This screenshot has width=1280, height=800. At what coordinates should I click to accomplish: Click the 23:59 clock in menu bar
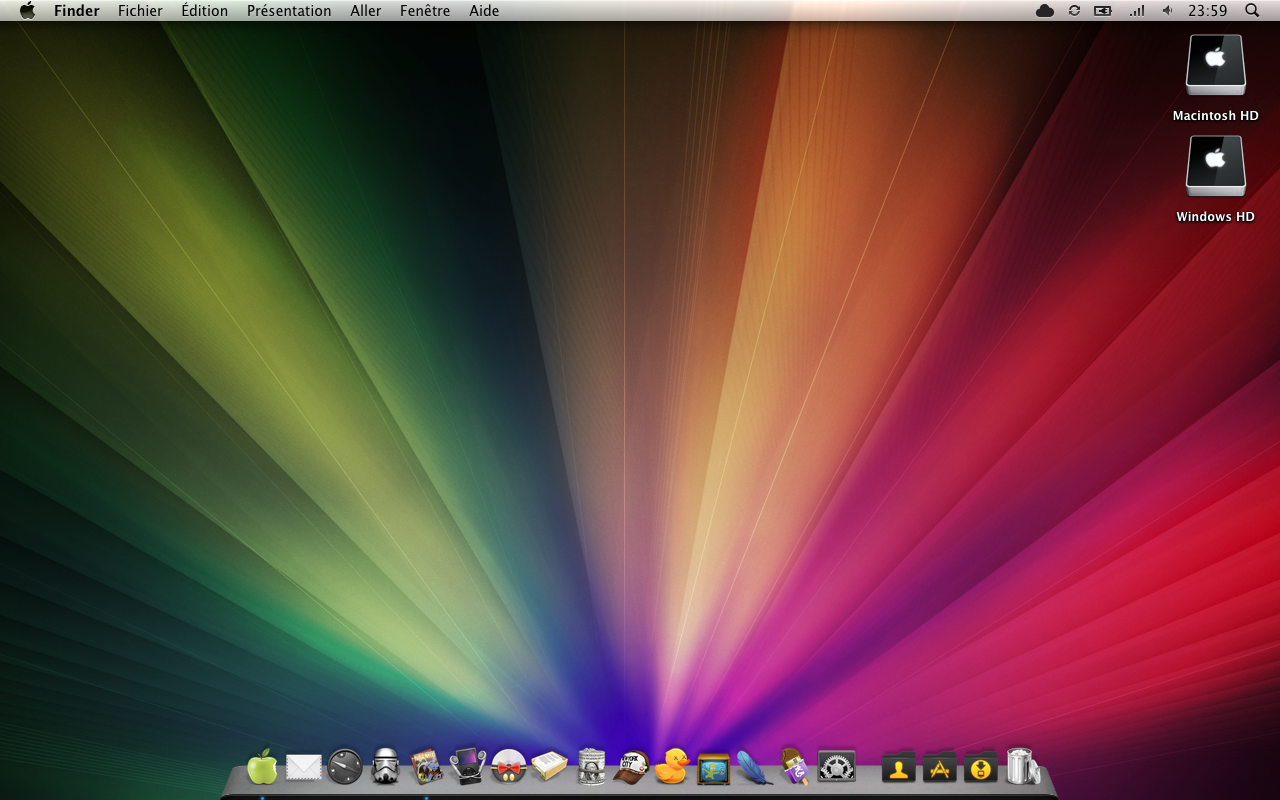(x=1208, y=11)
